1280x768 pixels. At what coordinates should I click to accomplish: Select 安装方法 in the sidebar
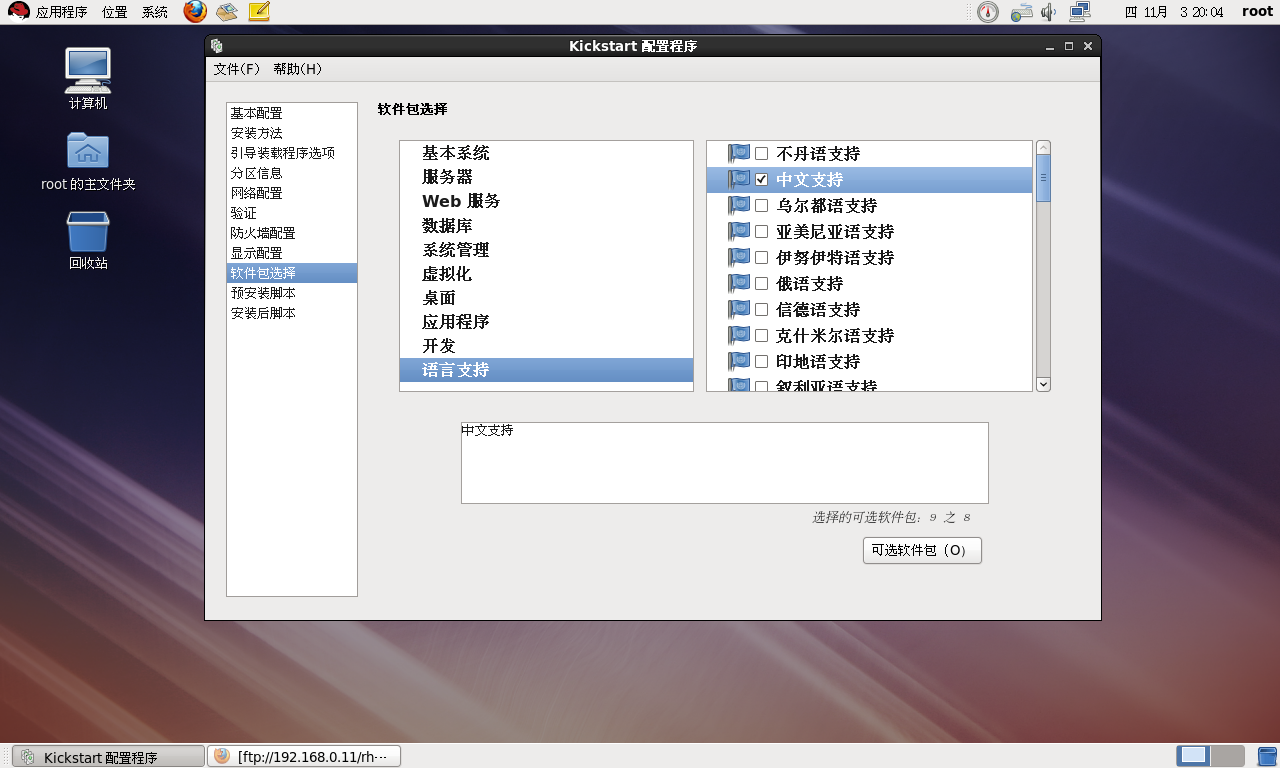point(292,133)
